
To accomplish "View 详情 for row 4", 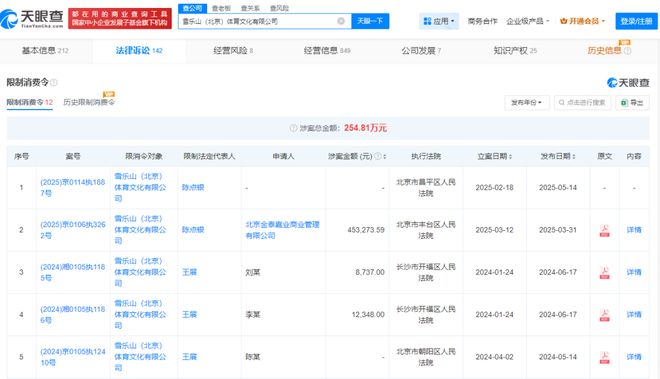I will (633, 315).
